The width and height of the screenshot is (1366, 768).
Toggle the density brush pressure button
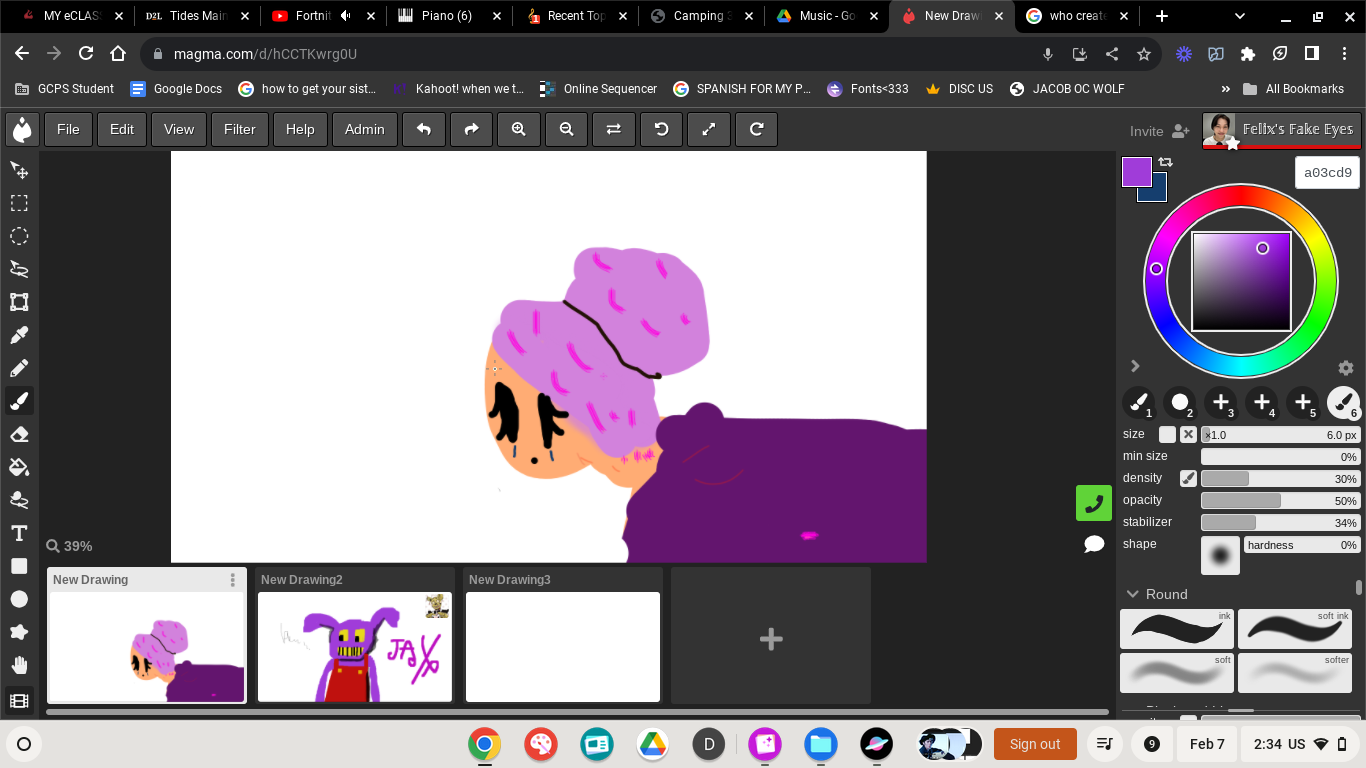coord(1188,478)
